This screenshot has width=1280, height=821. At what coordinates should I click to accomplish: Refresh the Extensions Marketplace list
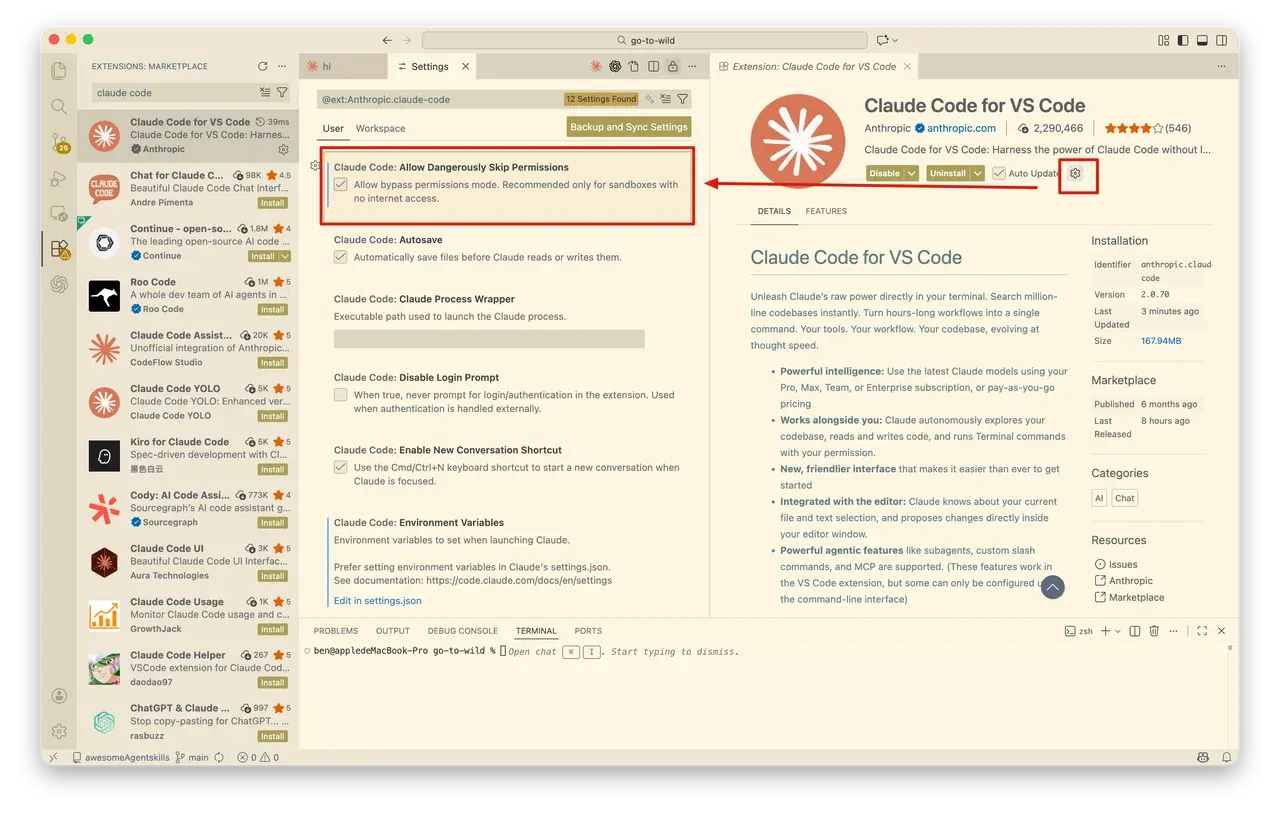pyautogui.click(x=263, y=66)
